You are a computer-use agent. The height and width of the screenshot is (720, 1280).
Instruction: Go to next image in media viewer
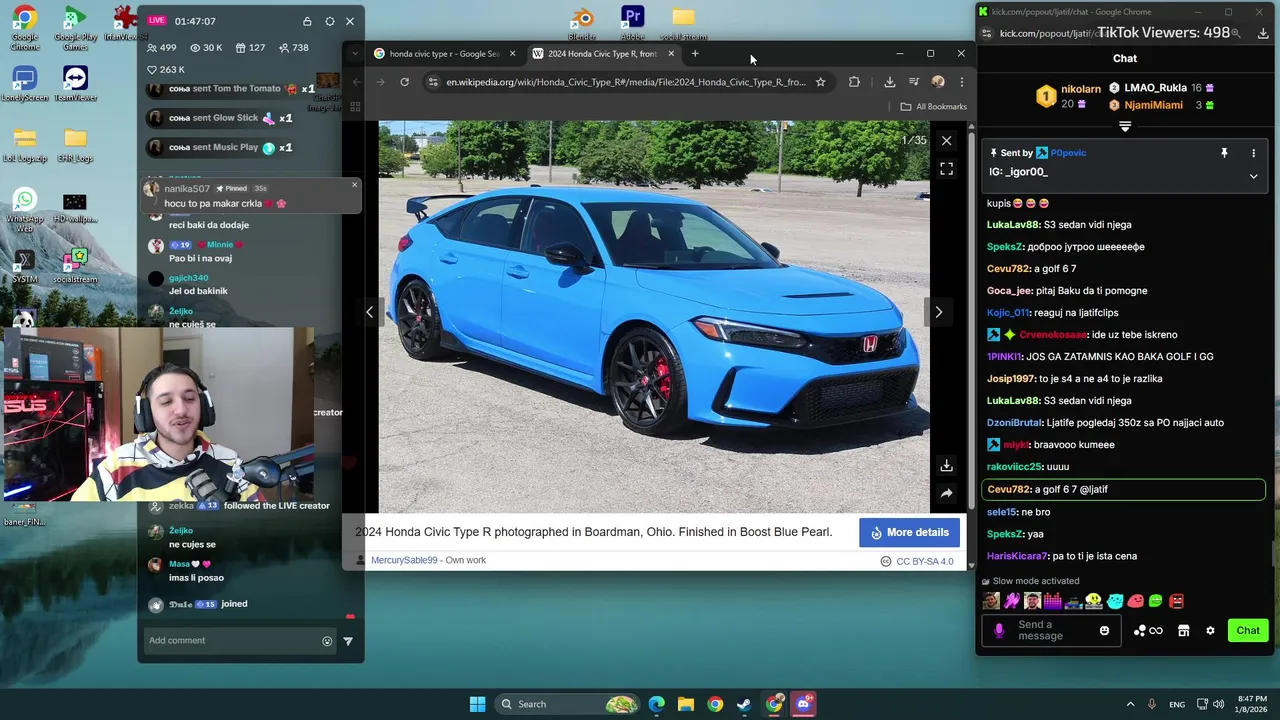pyautogui.click(x=938, y=312)
